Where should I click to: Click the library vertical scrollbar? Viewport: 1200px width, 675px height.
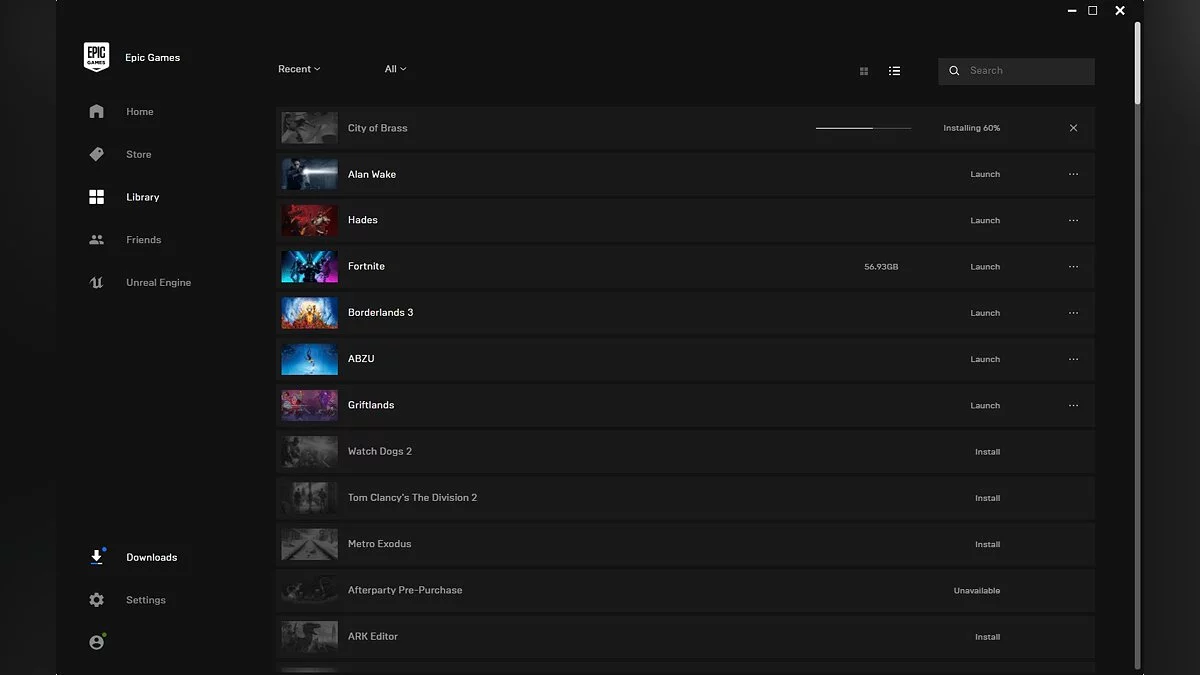click(1137, 62)
